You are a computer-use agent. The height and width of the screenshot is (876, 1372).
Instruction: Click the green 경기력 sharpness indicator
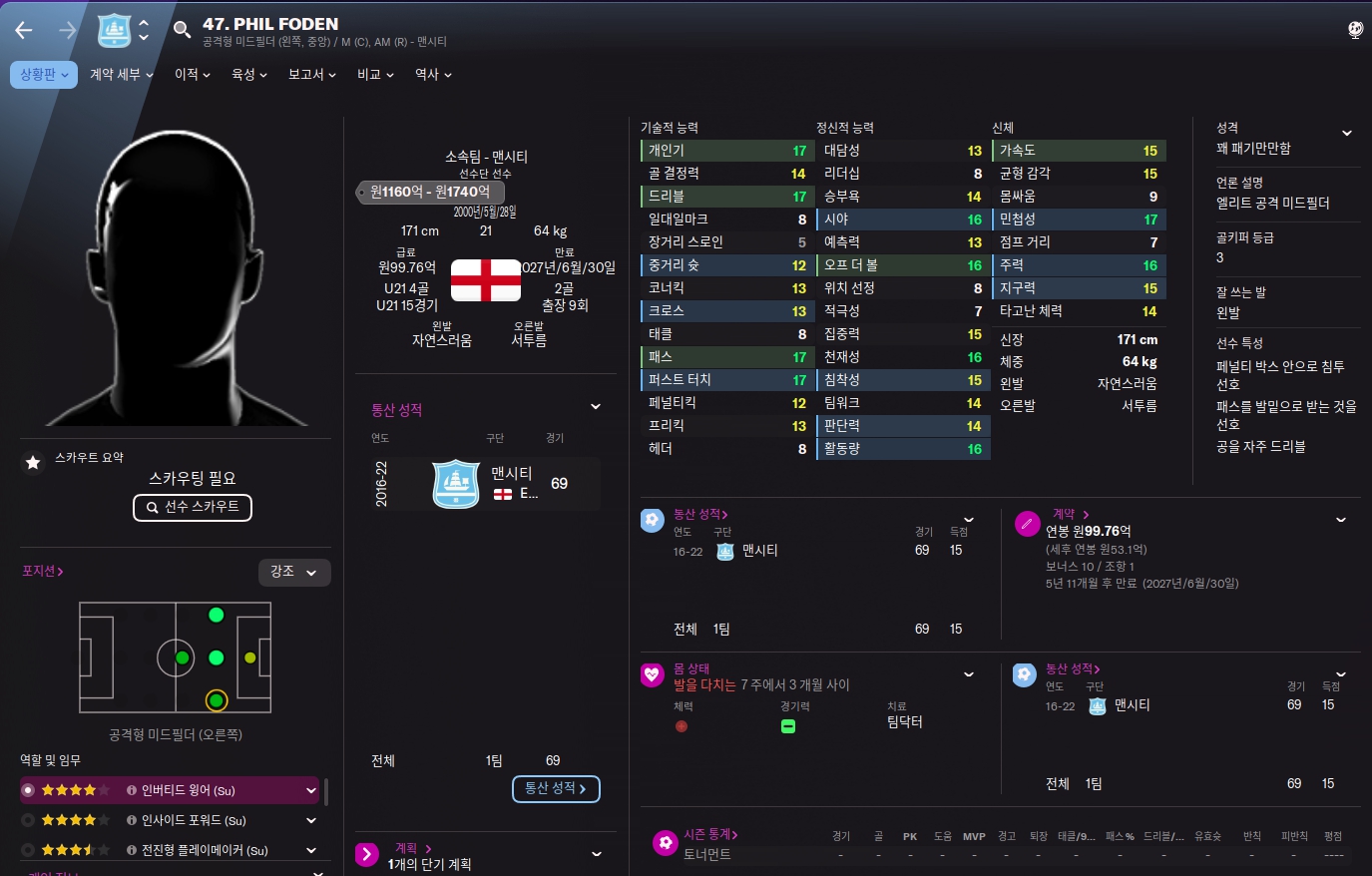[787, 726]
